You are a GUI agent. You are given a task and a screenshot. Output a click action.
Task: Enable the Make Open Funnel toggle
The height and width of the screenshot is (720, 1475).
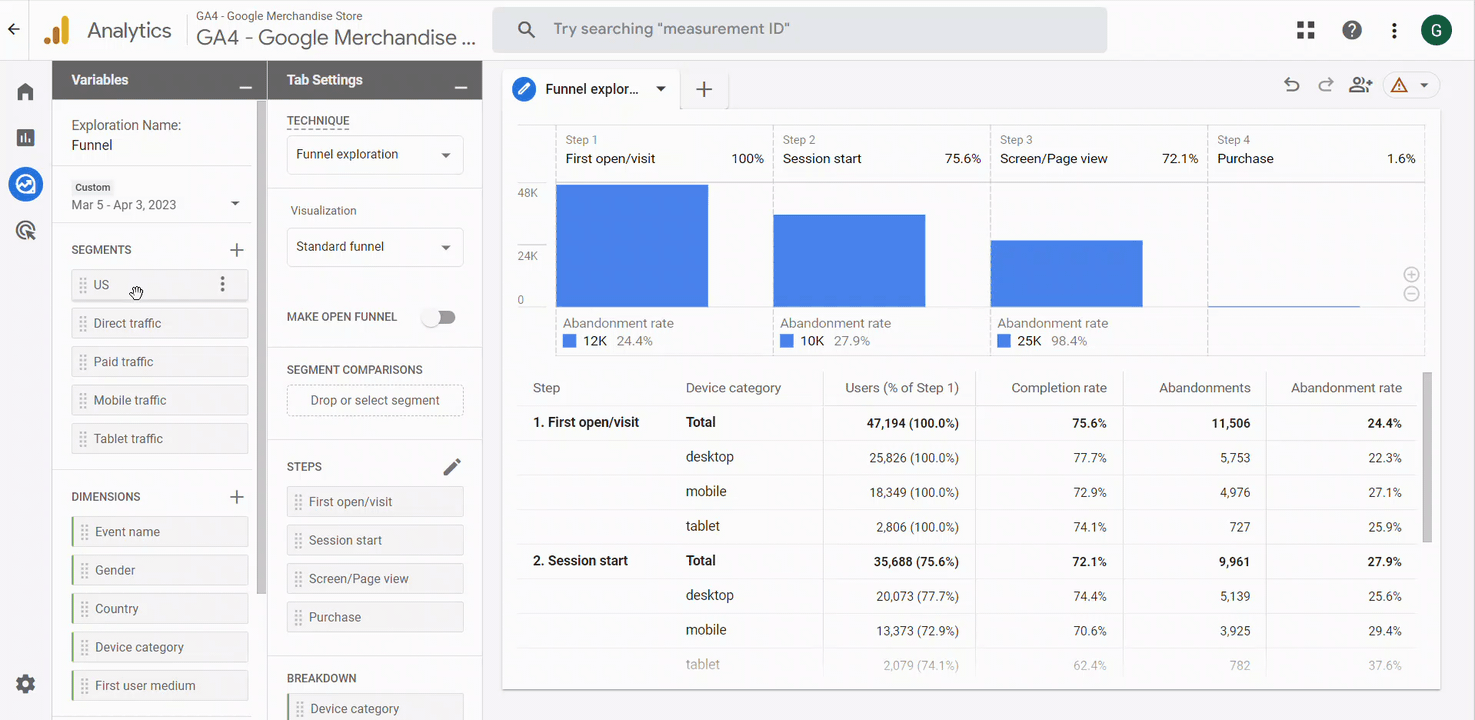point(438,316)
